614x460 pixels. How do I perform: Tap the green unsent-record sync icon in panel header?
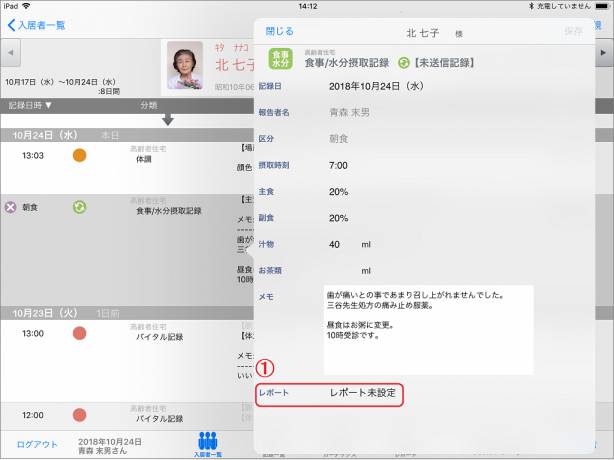point(405,61)
